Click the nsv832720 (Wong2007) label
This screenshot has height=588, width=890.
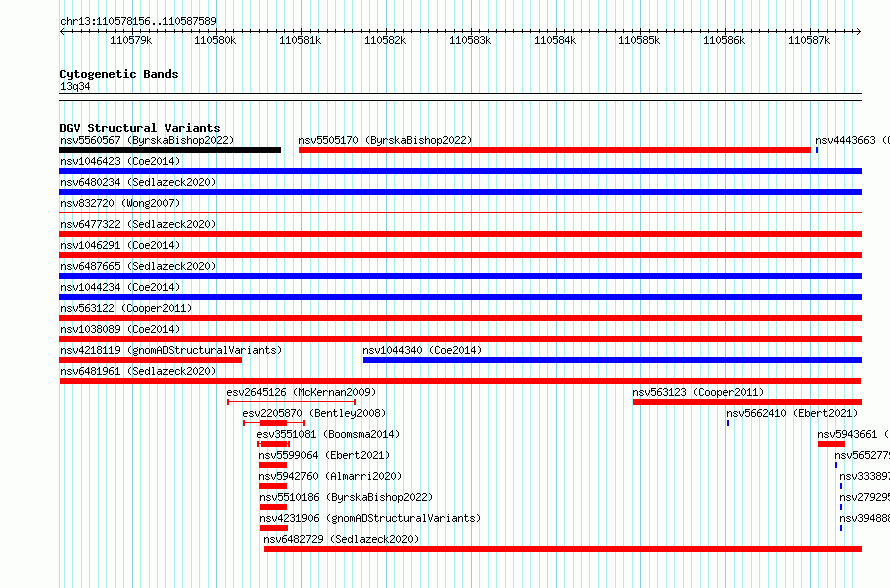[120, 203]
